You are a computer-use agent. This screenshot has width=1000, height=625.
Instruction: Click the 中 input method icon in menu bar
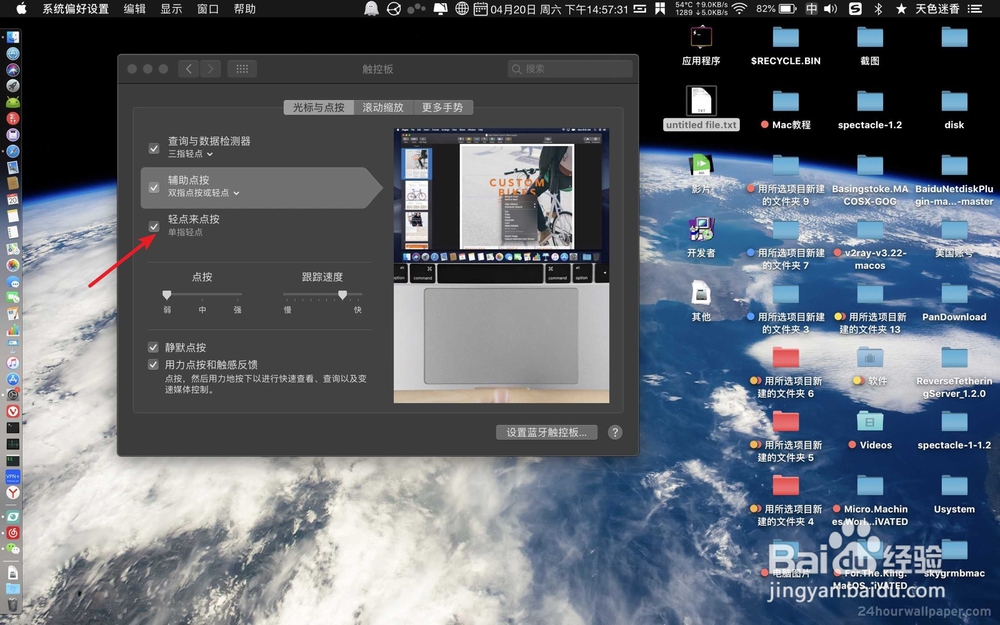pyautogui.click(x=811, y=9)
